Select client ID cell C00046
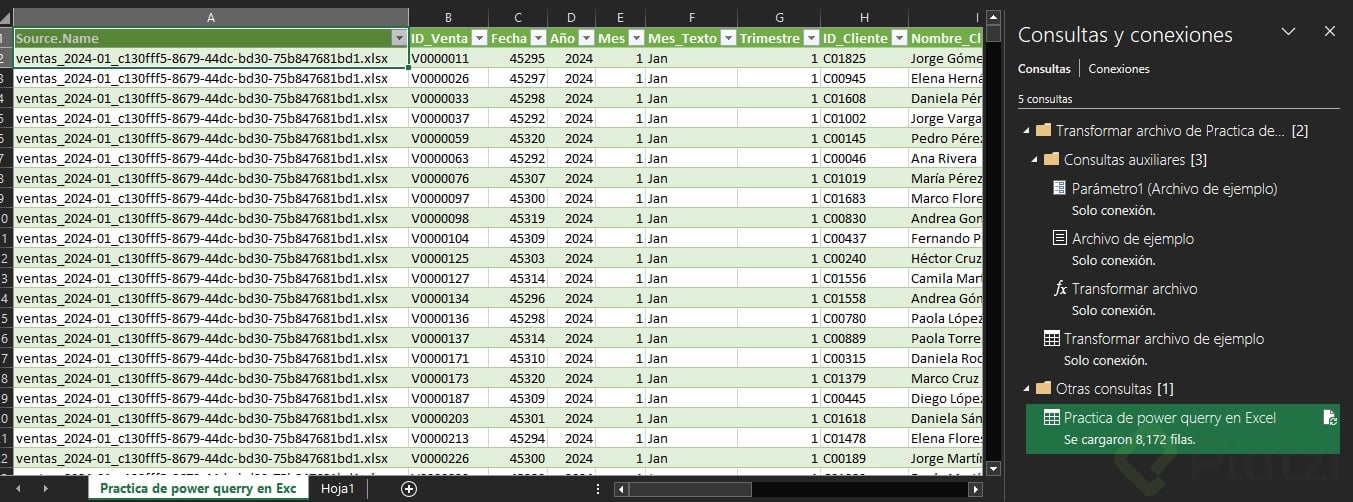This screenshot has height=502, width=1353. [864, 159]
